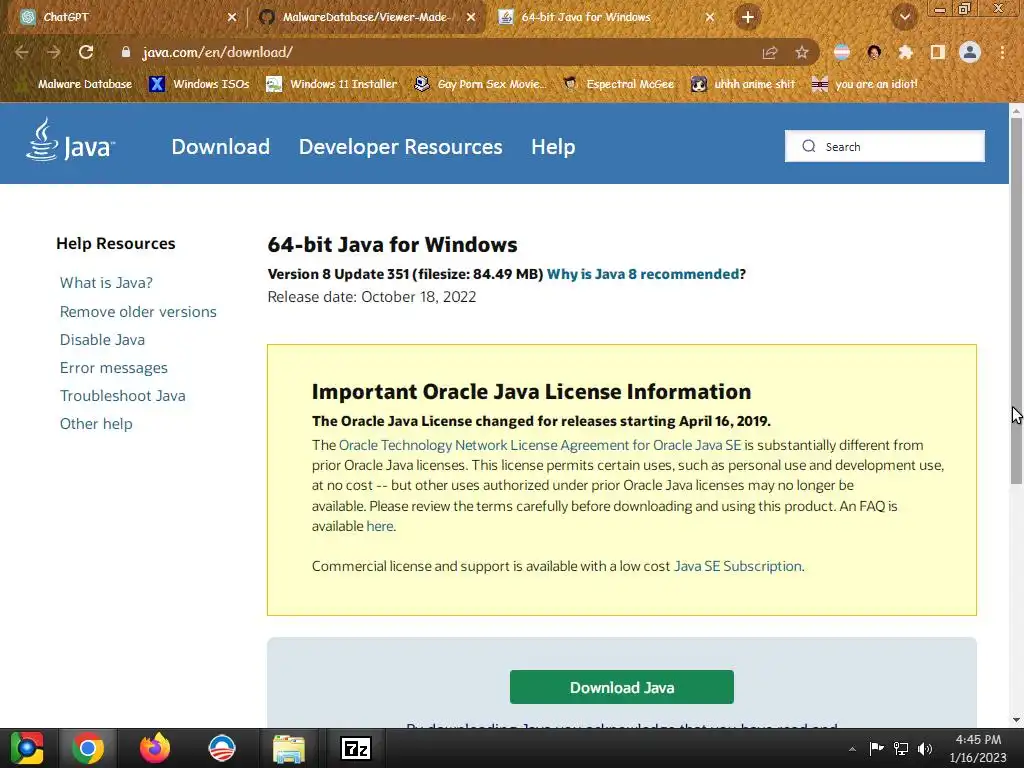Open the FAQ 'here' link
Screen dimensions: 1024x768
click(x=379, y=526)
